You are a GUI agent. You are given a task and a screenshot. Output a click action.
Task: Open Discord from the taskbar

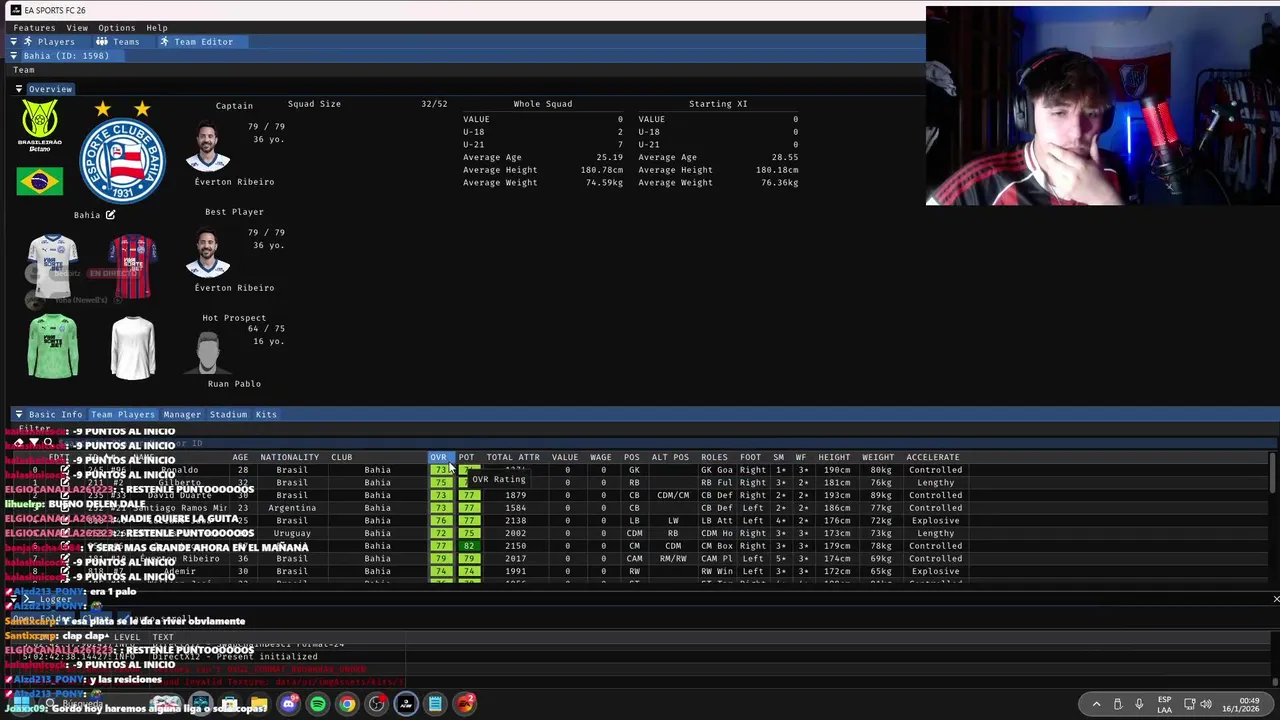(289, 704)
